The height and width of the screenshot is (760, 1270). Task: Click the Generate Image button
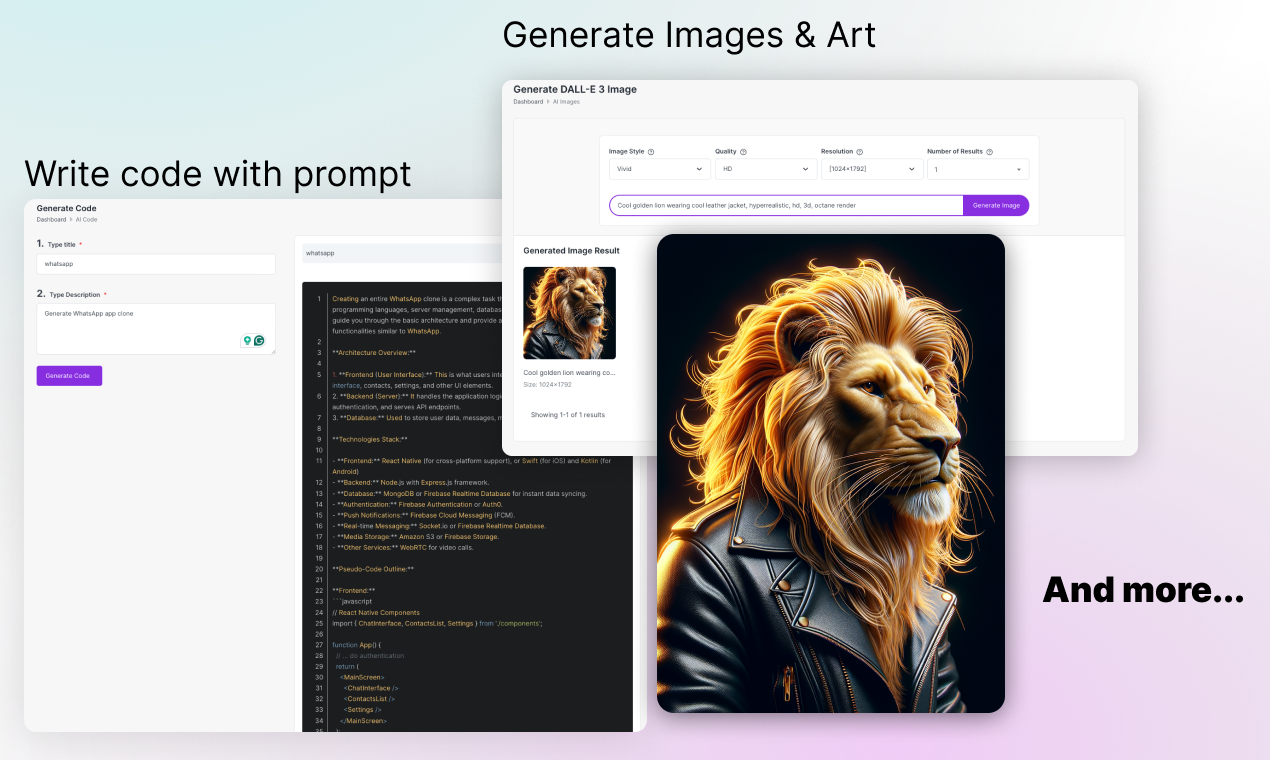[x=996, y=205]
